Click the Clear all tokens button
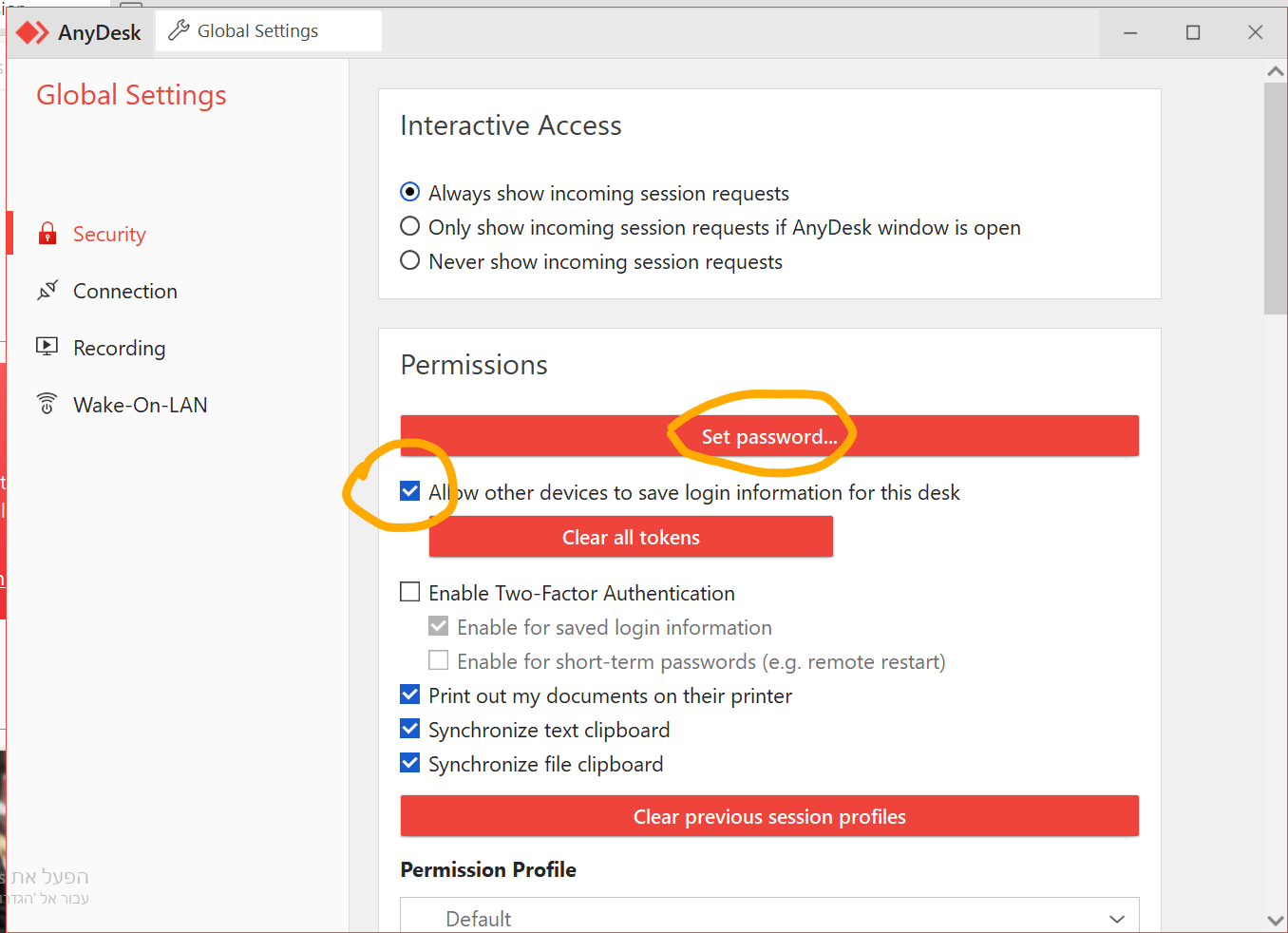 click(x=631, y=537)
